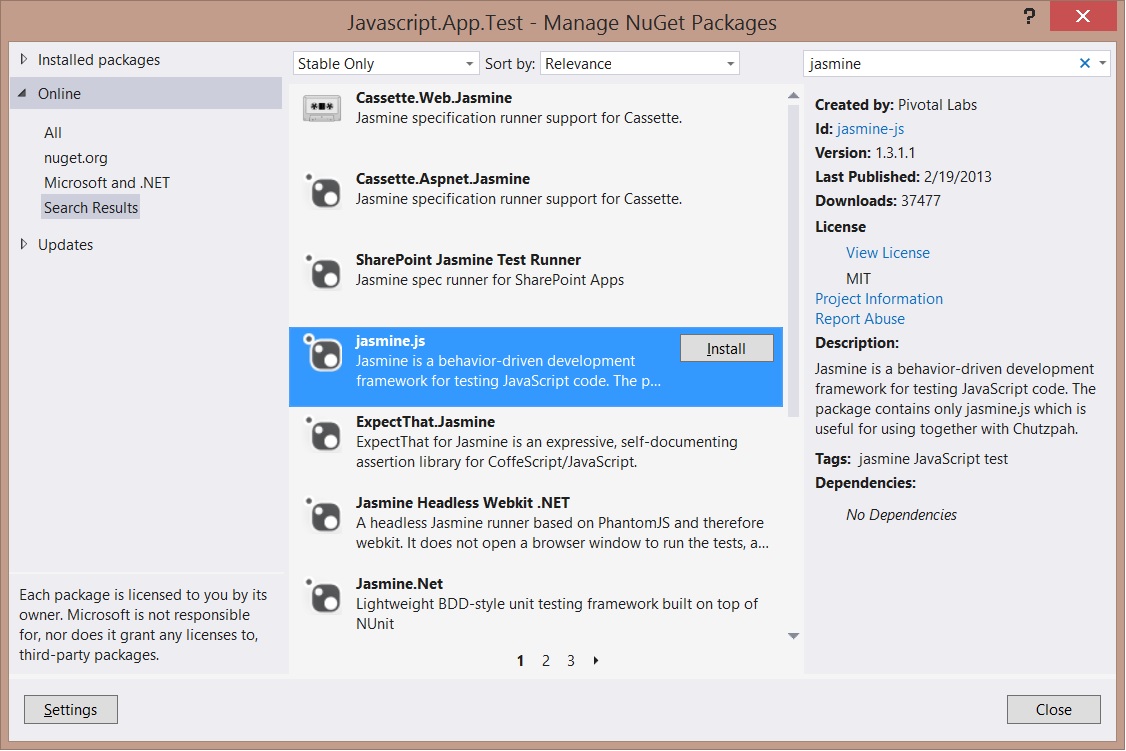Open the jasmine-js Id link
The height and width of the screenshot is (751, 1126).
870,129
